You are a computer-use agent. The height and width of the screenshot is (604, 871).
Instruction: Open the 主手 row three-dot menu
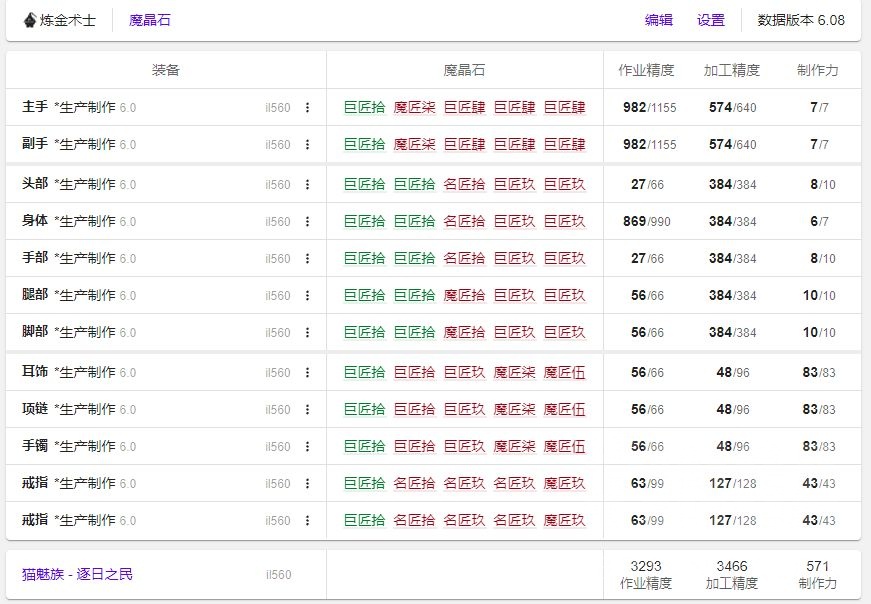(x=307, y=108)
